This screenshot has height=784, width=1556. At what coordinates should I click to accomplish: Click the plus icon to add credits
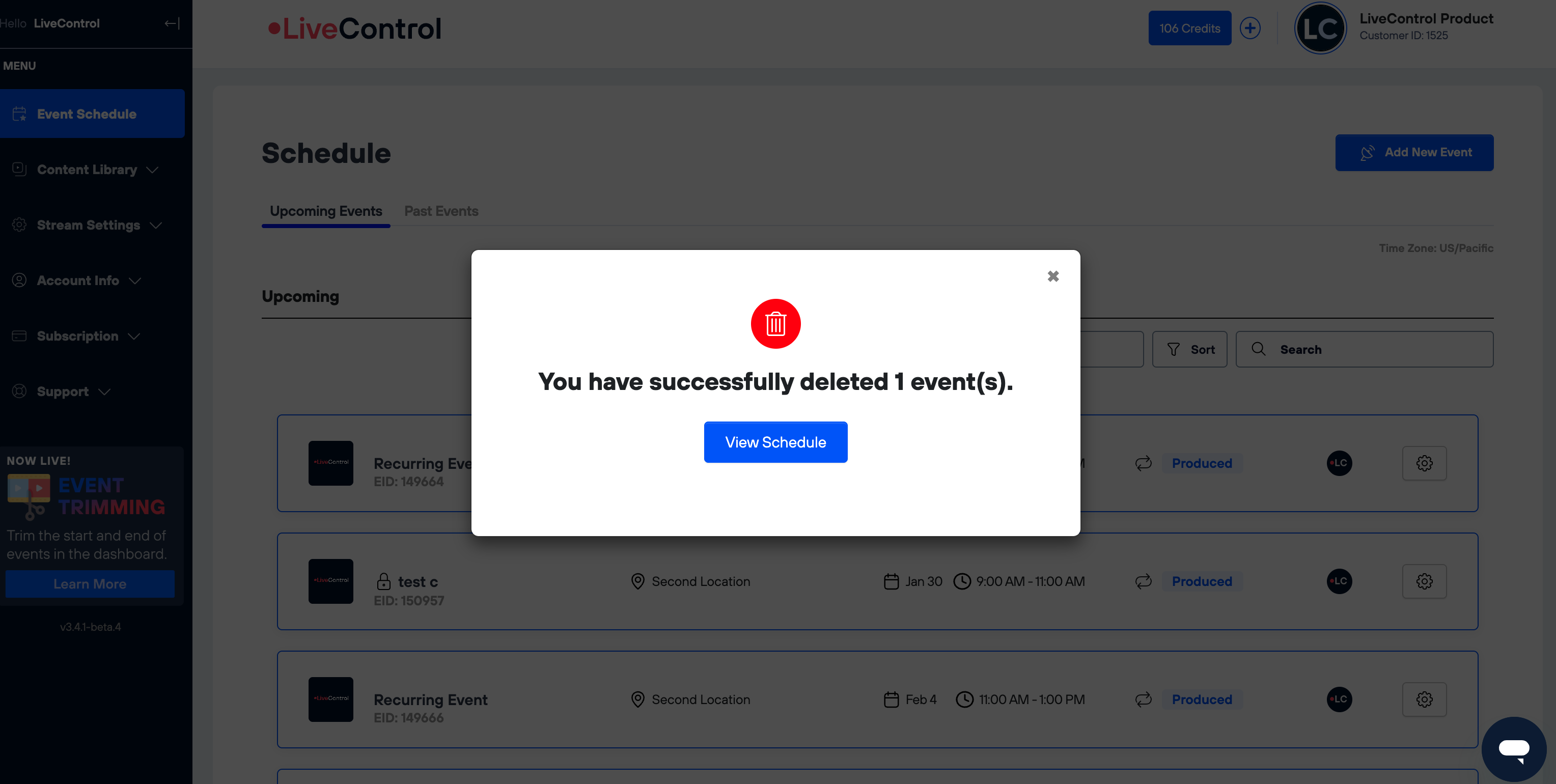tap(1250, 28)
